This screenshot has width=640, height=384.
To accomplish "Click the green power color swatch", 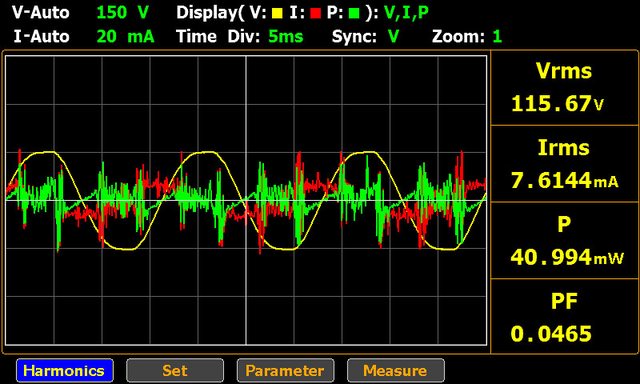I will coord(354,14).
